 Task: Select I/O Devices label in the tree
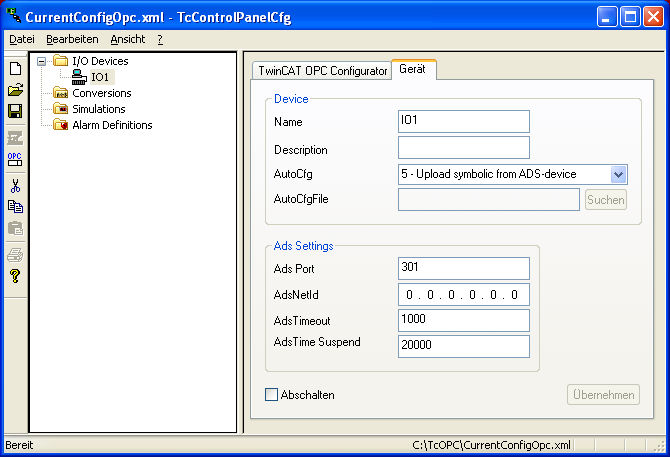point(100,61)
